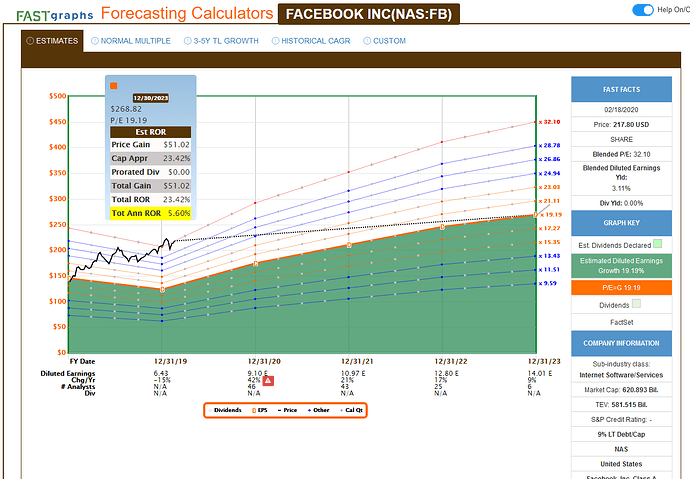
Task: Click the $500 y-axis label
Action: pos(58,96)
